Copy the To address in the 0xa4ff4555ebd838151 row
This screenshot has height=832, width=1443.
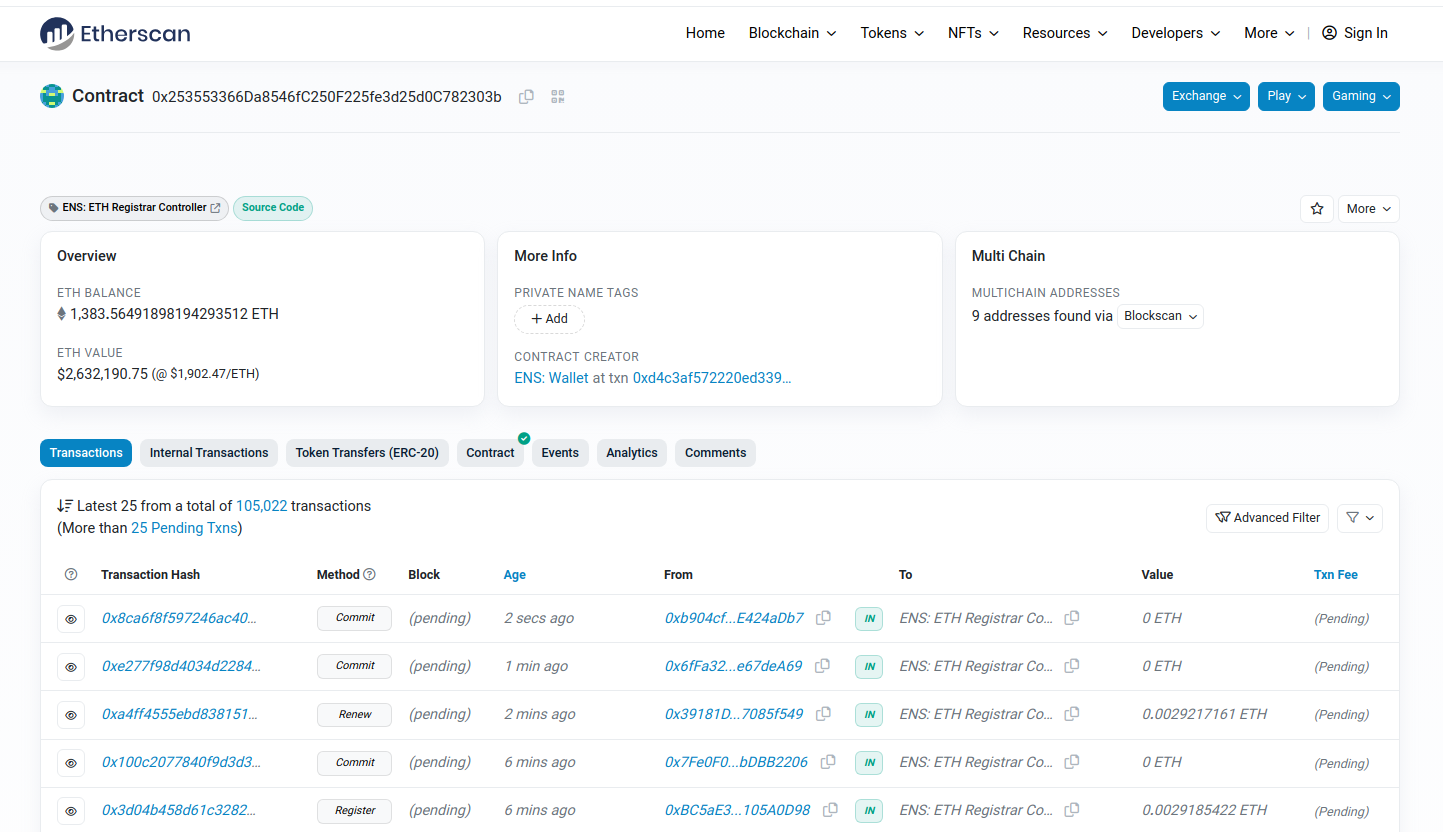click(1071, 714)
